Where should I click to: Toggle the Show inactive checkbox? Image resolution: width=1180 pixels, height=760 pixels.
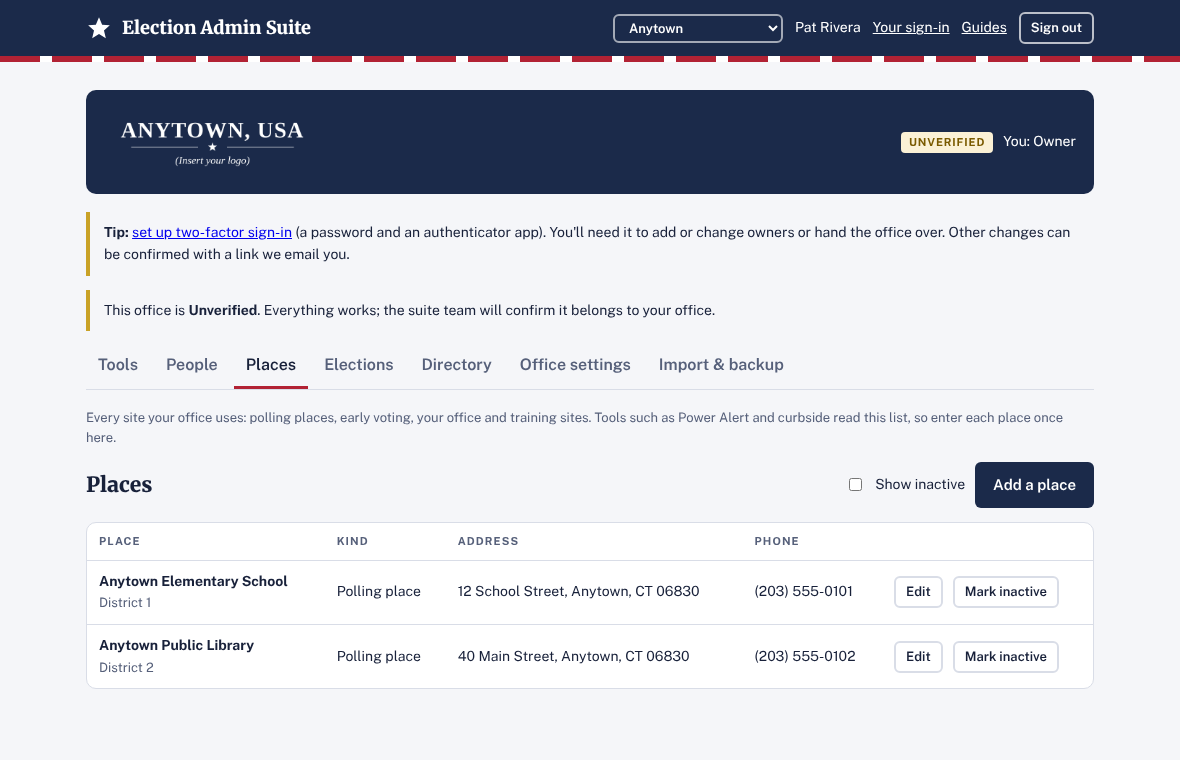856,485
